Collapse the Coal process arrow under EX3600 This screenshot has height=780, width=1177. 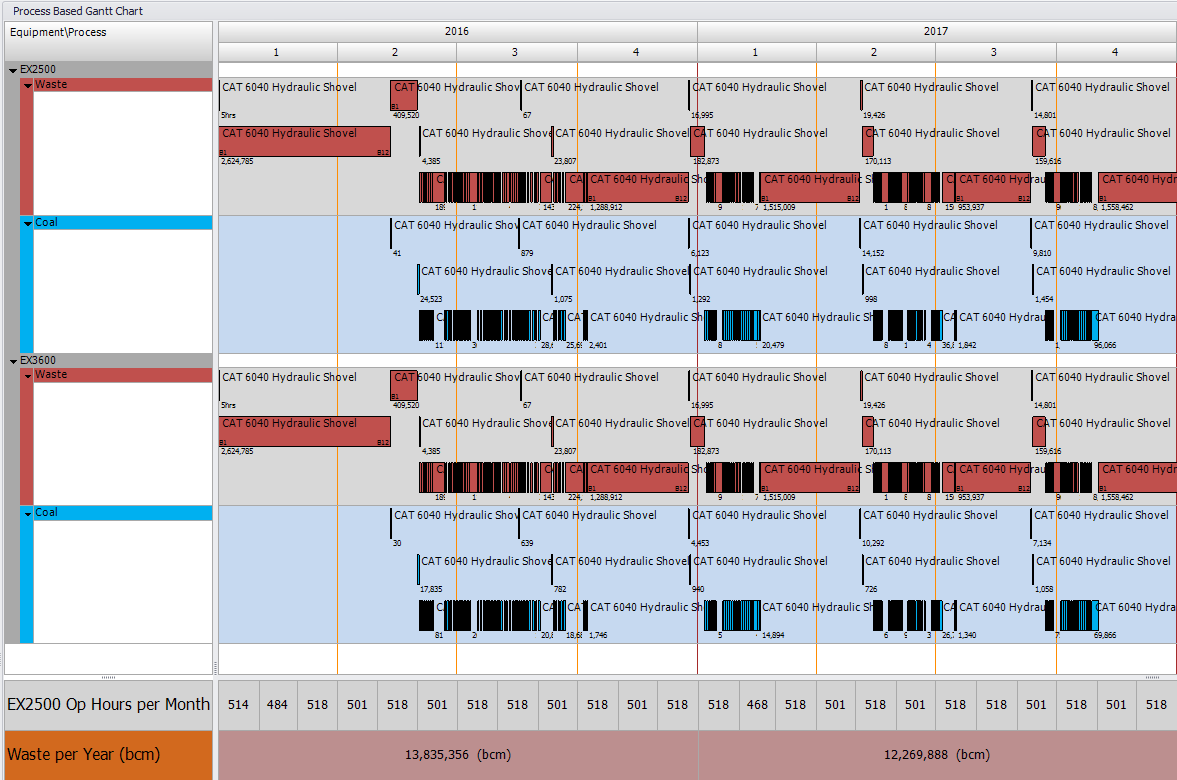pyautogui.click(x=28, y=513)
